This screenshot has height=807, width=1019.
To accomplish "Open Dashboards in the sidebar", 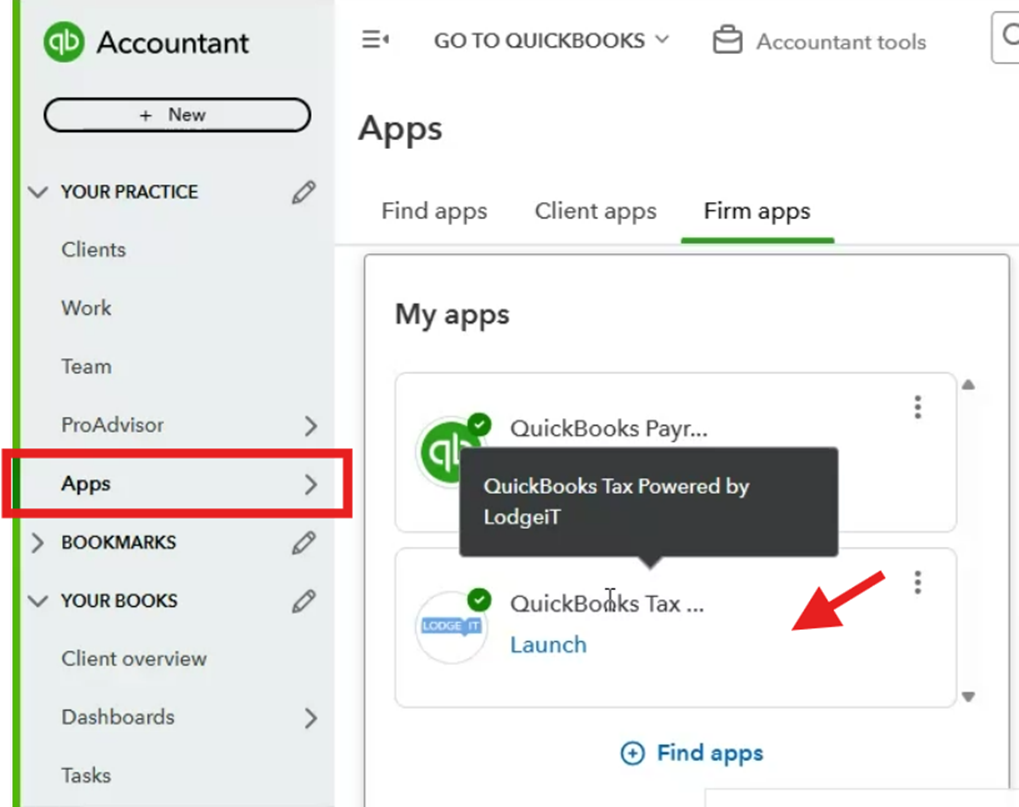I will (x=118, y=717).
